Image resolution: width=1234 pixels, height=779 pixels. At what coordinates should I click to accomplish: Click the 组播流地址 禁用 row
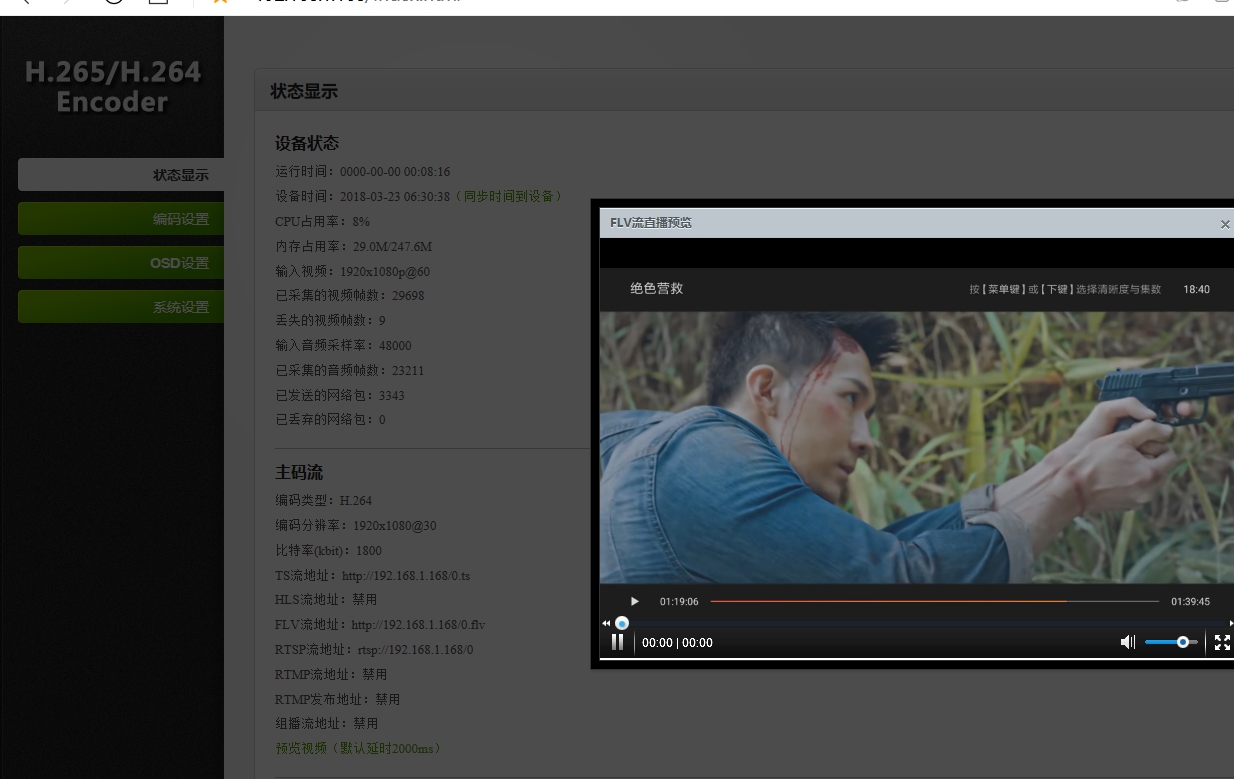(x=327, y=723)
